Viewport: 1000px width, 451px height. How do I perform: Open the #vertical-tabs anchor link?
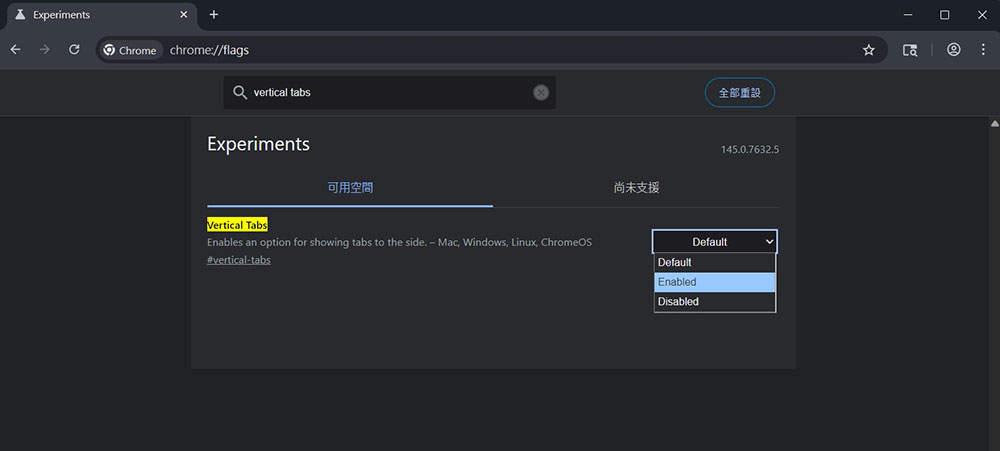point(238,260)
